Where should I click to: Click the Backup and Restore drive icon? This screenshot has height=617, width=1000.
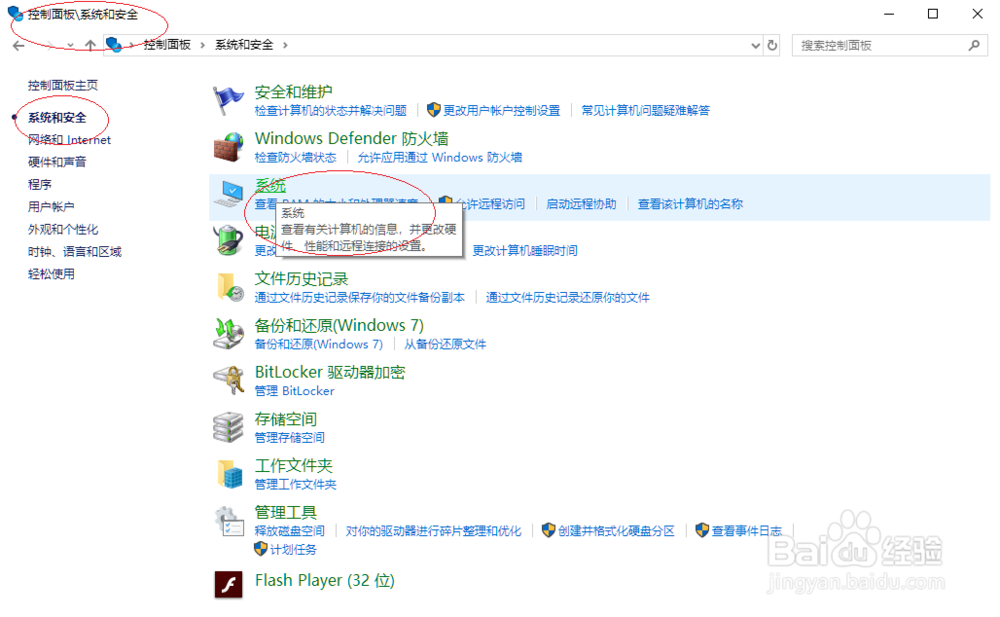[x=228, y=334]
